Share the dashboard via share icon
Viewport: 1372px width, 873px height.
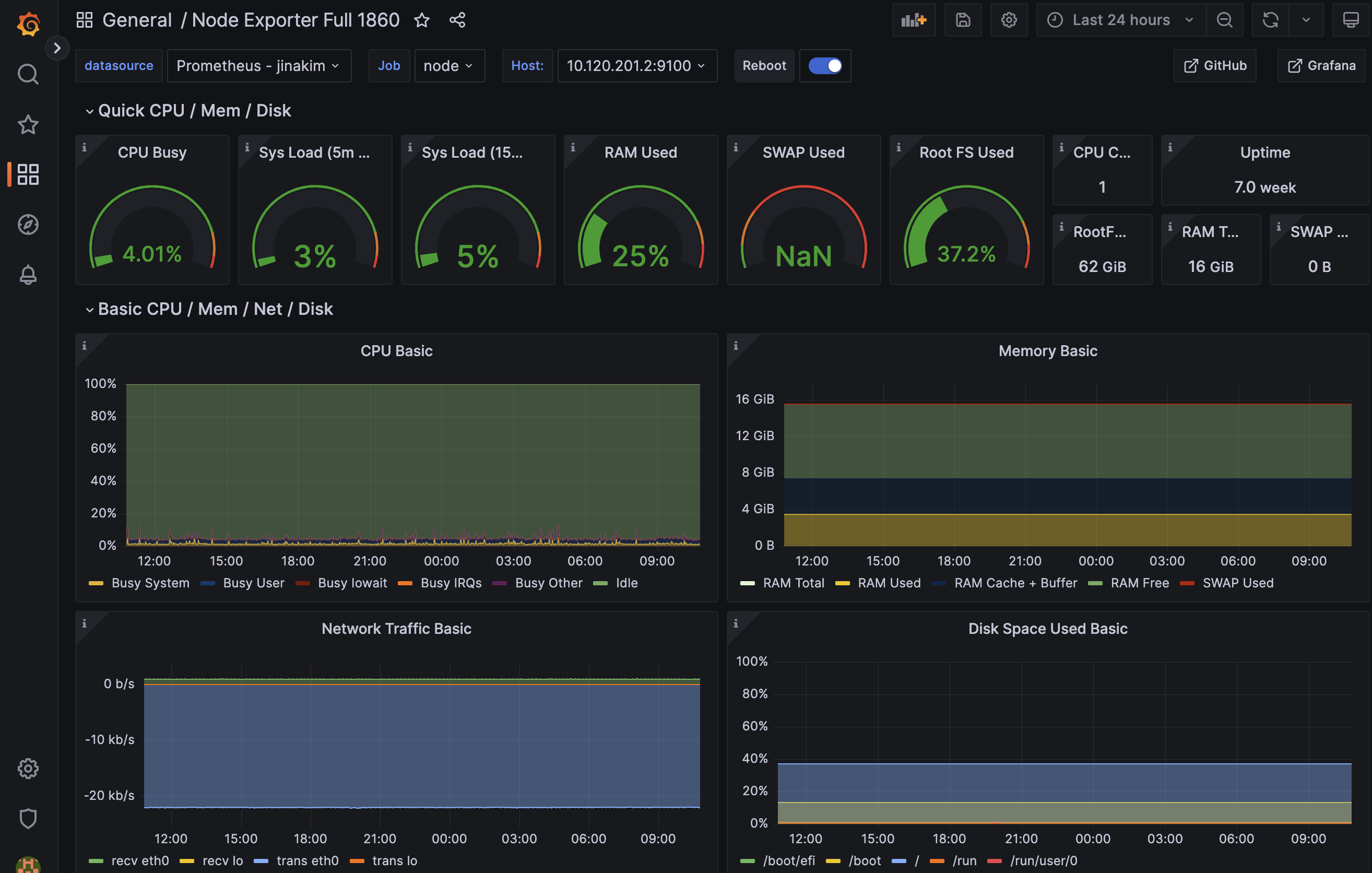pyautogui.click(x=457, y=20)
